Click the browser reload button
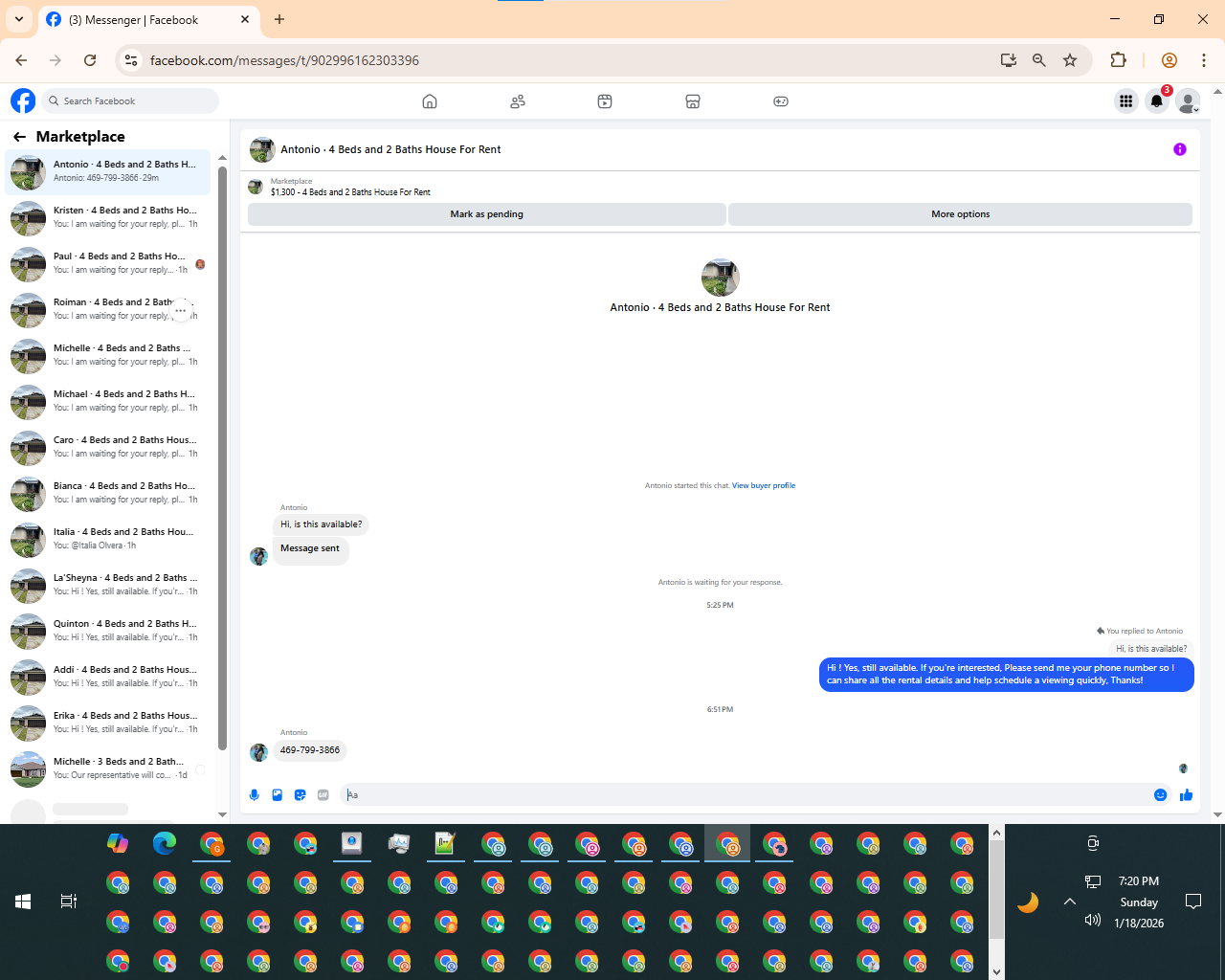This screenshot has width=1225, height=980. pos(90,60)
